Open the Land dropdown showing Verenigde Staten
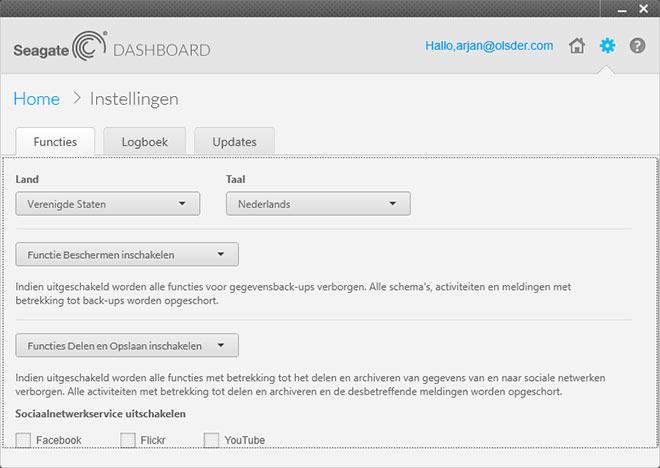 click(108, 204)
